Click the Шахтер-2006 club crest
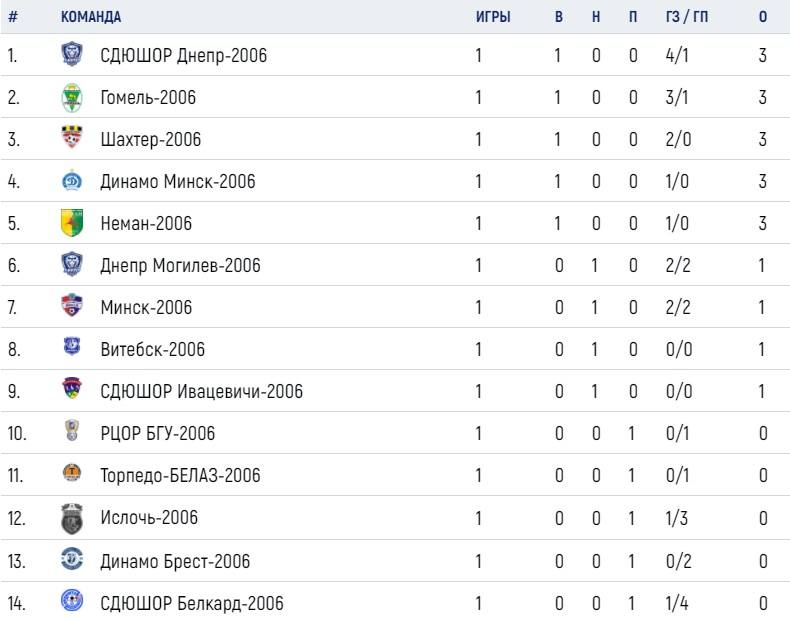 point(72,137)
